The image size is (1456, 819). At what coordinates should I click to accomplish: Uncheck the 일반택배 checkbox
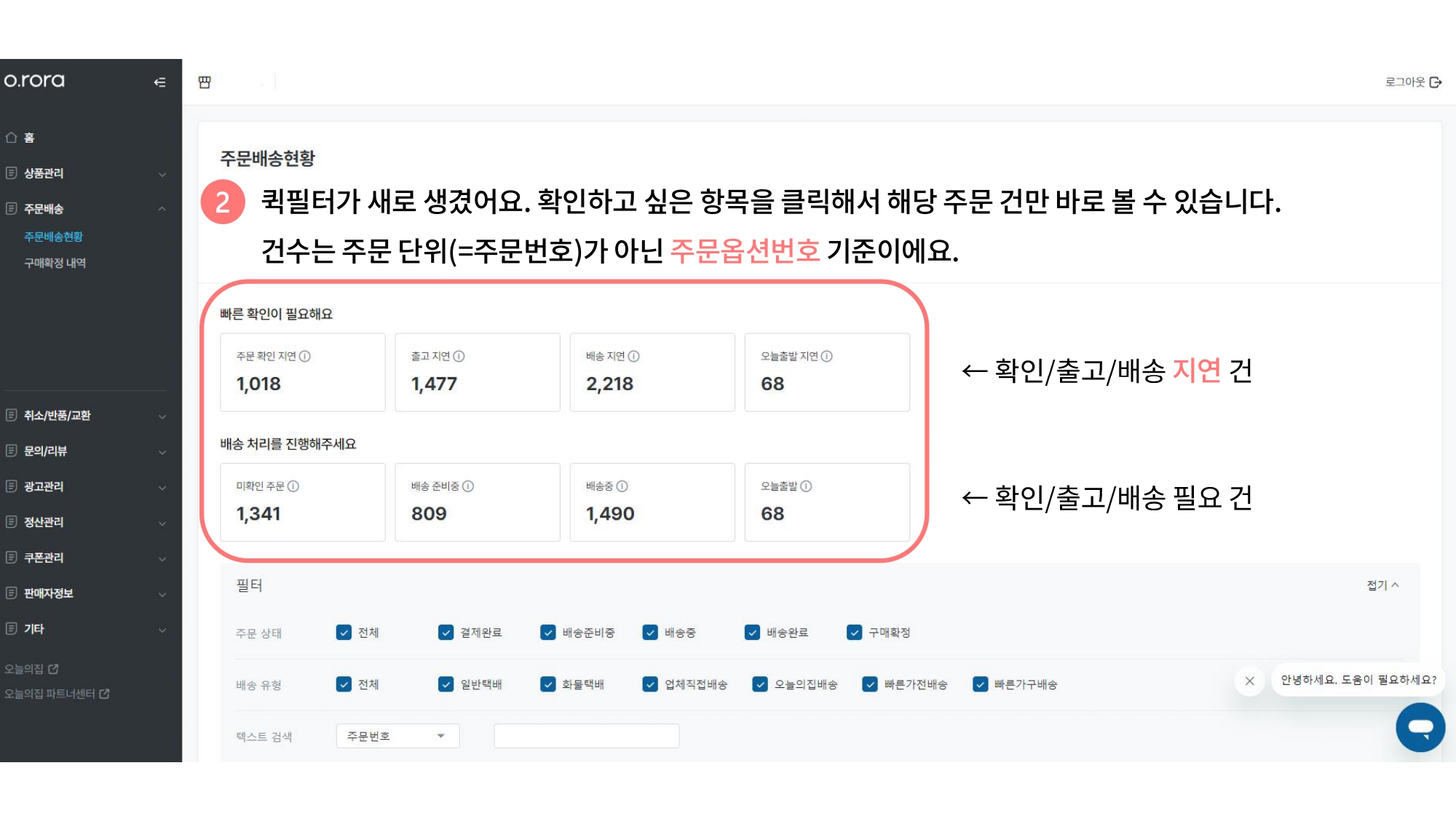tap(446, 684)
